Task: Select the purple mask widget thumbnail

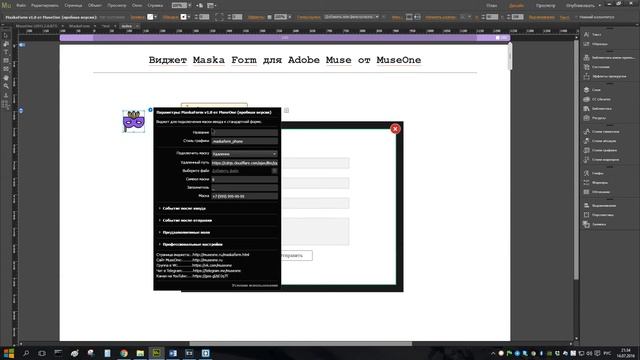Action: pyautogui.click(x=134, y=121)
